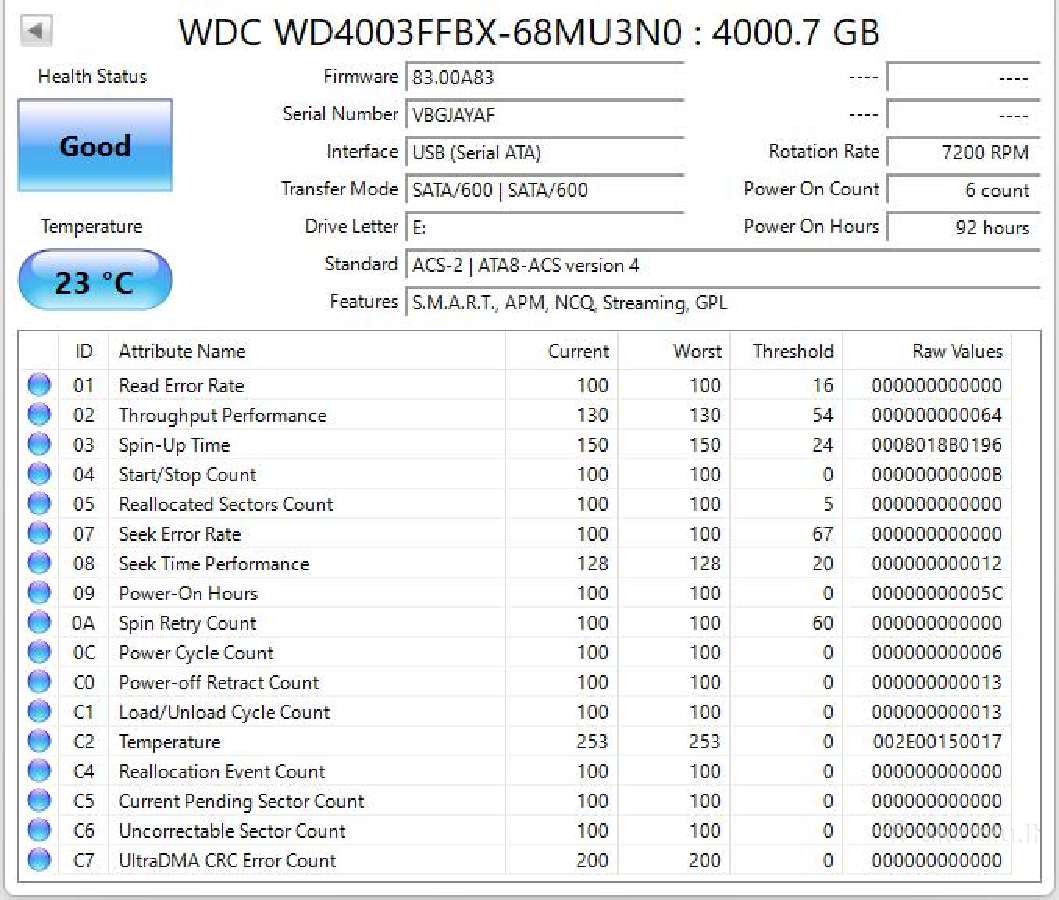Select the Reallocation Event Count attribute name

point(222,772)
